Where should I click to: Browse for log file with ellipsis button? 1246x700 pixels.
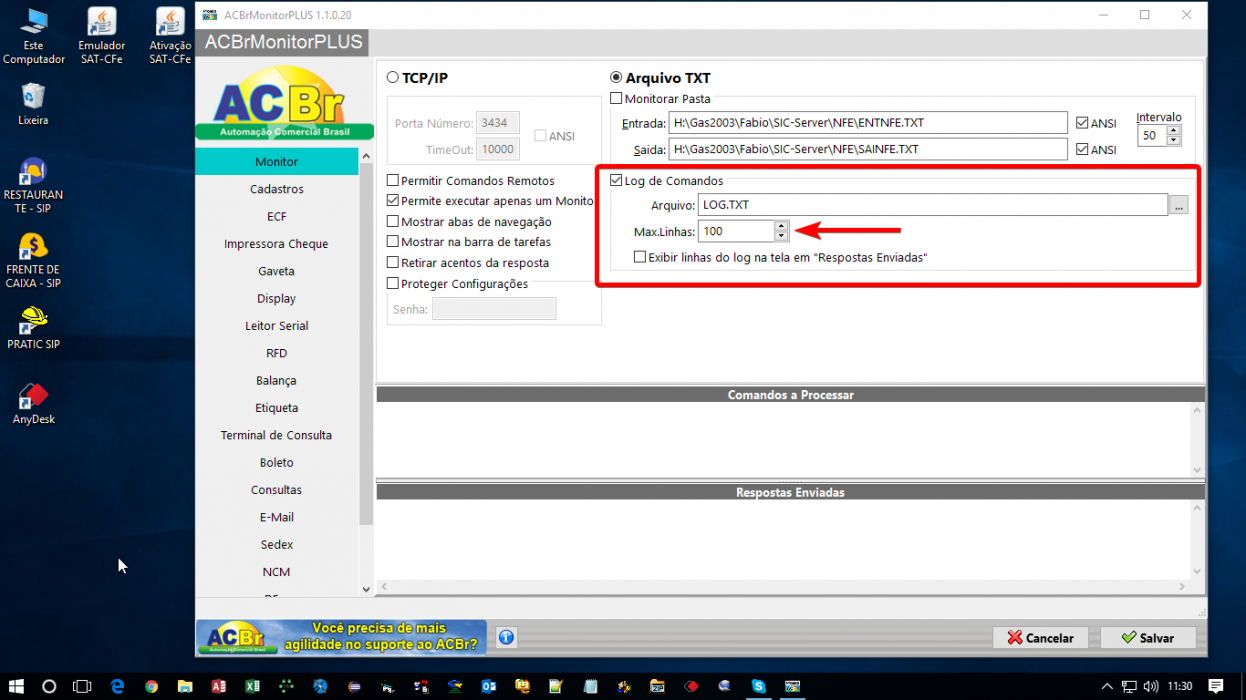[1179, 205]
